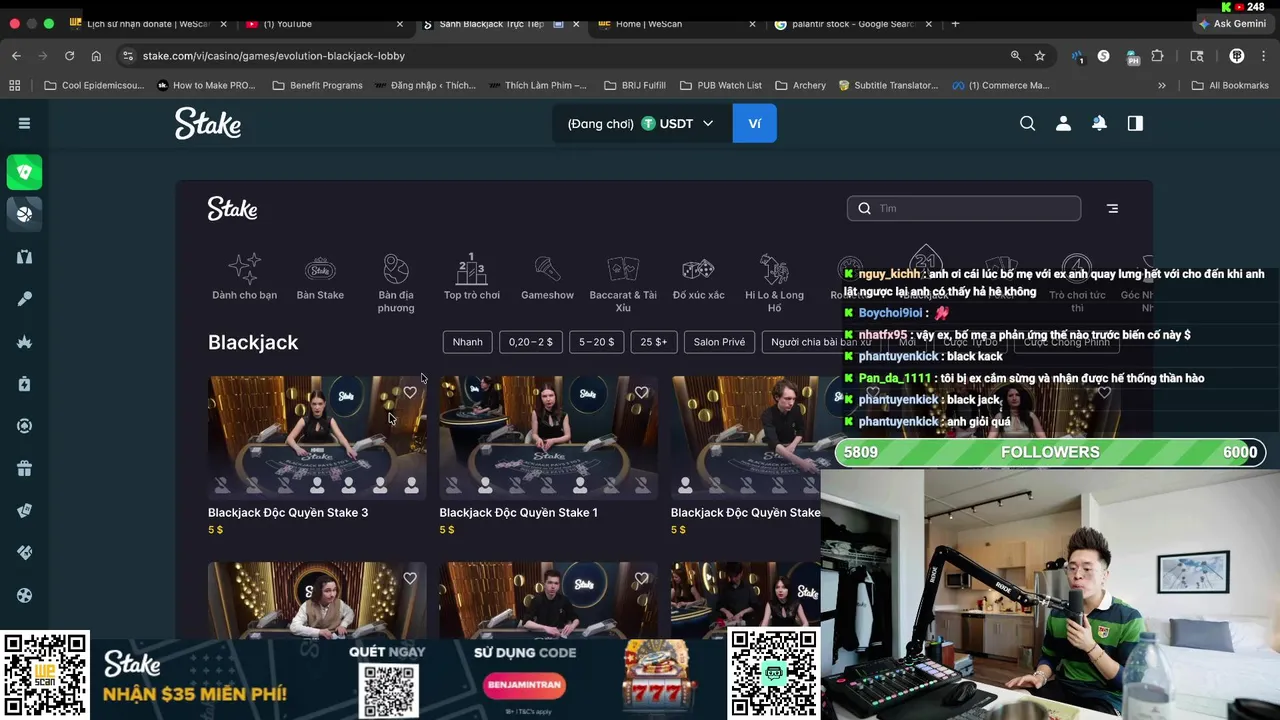Image resolution: width=1280 pixels, height=720 pixels.
Task: Open the Chrome three-dot menu
Action: tap(1265, 56)
